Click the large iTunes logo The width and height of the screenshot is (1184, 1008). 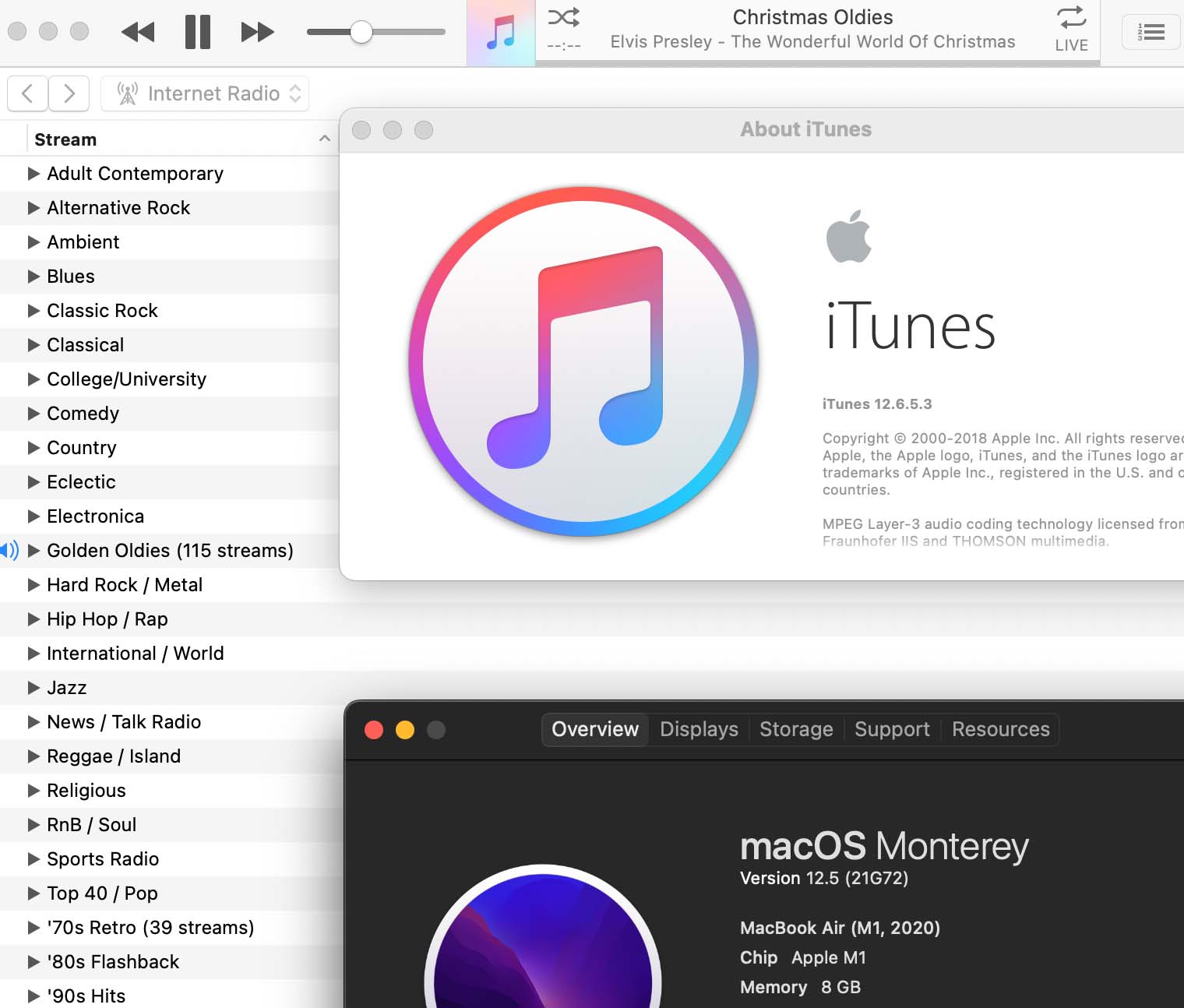pyautogui.click(x=583, y=361)
